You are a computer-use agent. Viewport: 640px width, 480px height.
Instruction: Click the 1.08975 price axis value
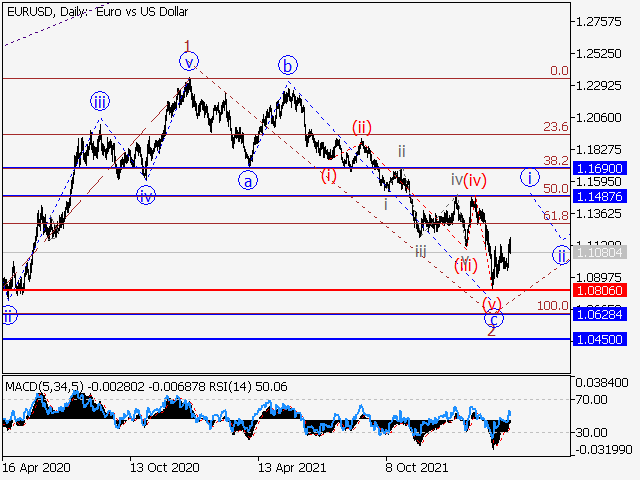(598, 277)
